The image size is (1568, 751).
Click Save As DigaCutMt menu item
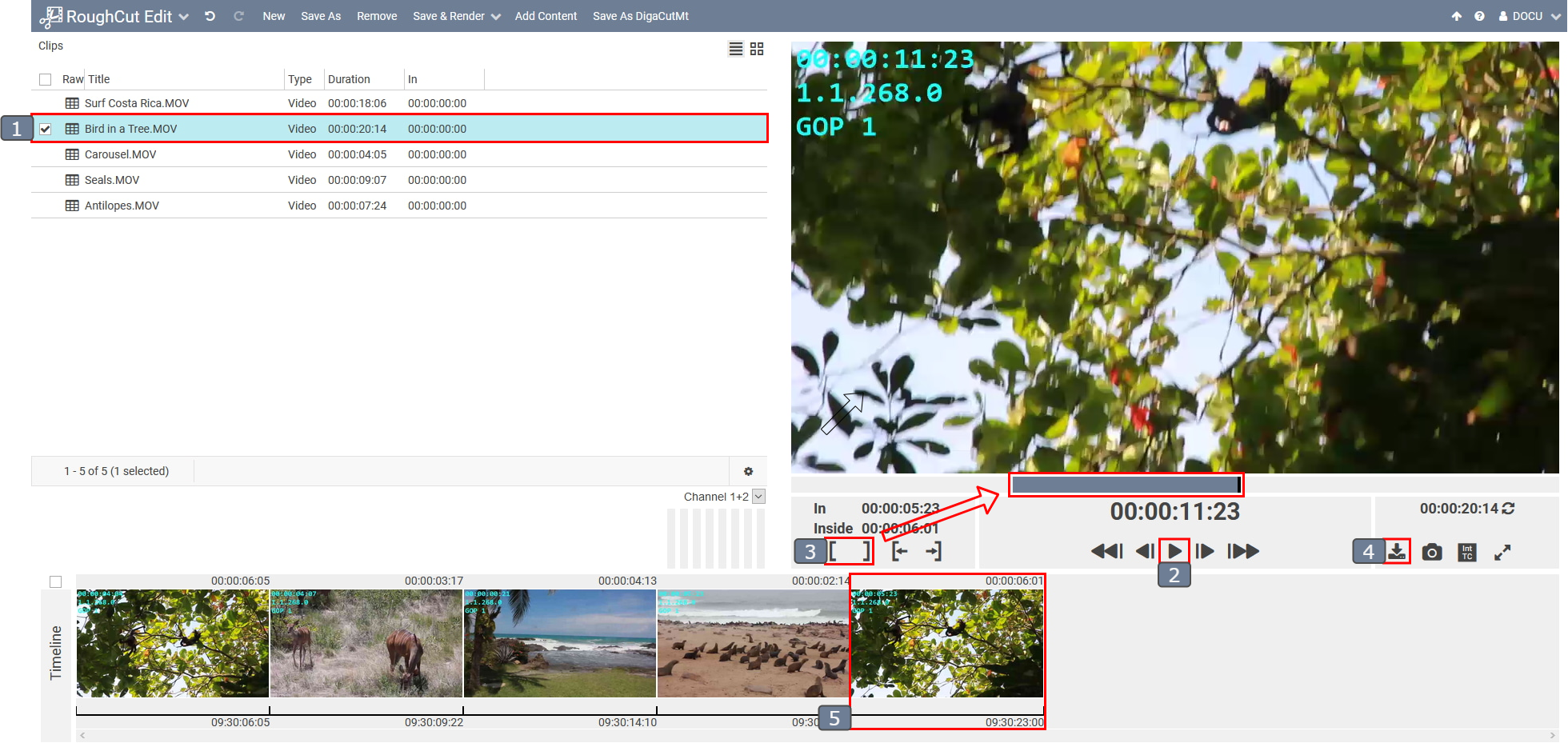tap(640, 16)
